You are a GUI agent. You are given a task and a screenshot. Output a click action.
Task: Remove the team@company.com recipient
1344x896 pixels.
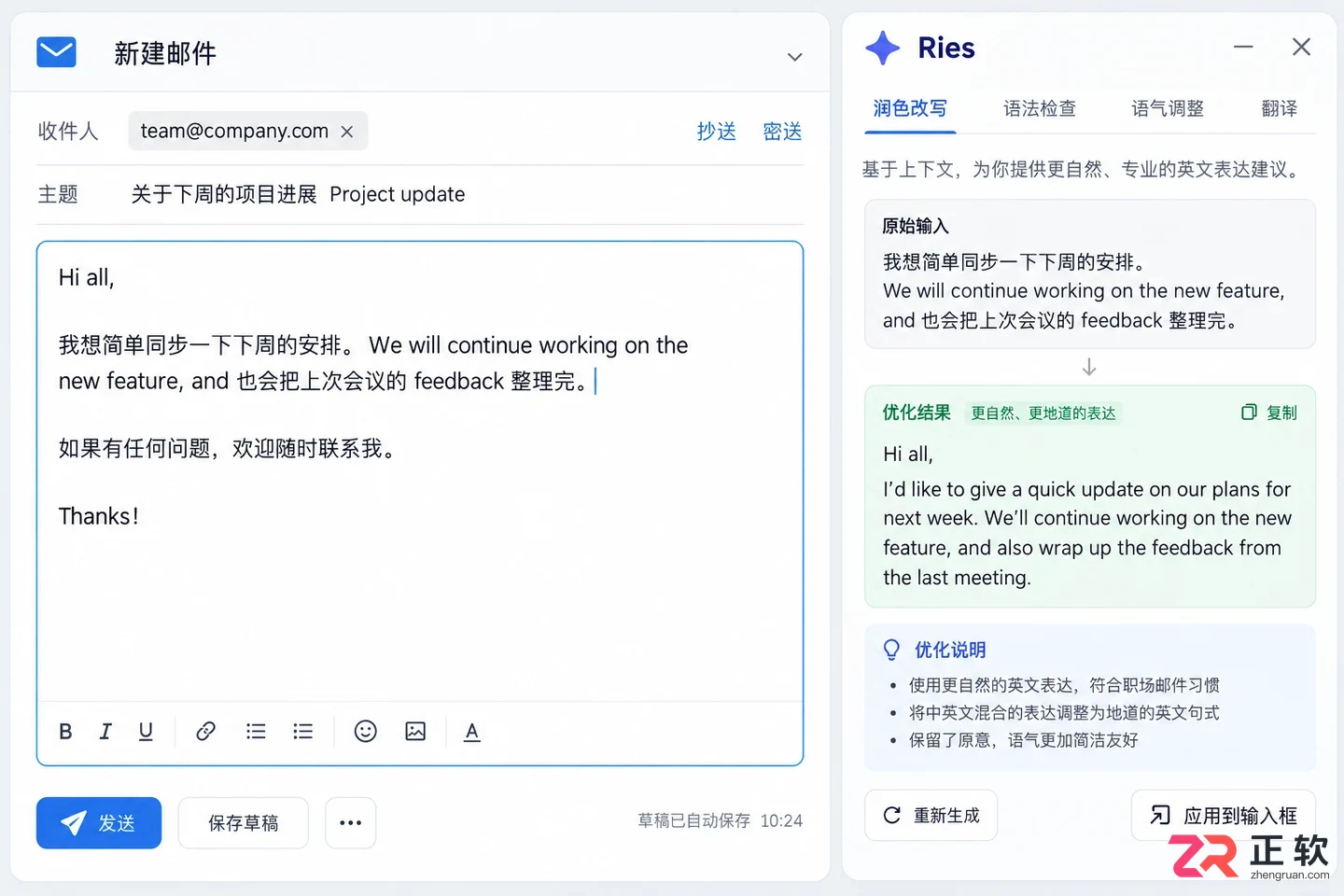tap(347, 132)
